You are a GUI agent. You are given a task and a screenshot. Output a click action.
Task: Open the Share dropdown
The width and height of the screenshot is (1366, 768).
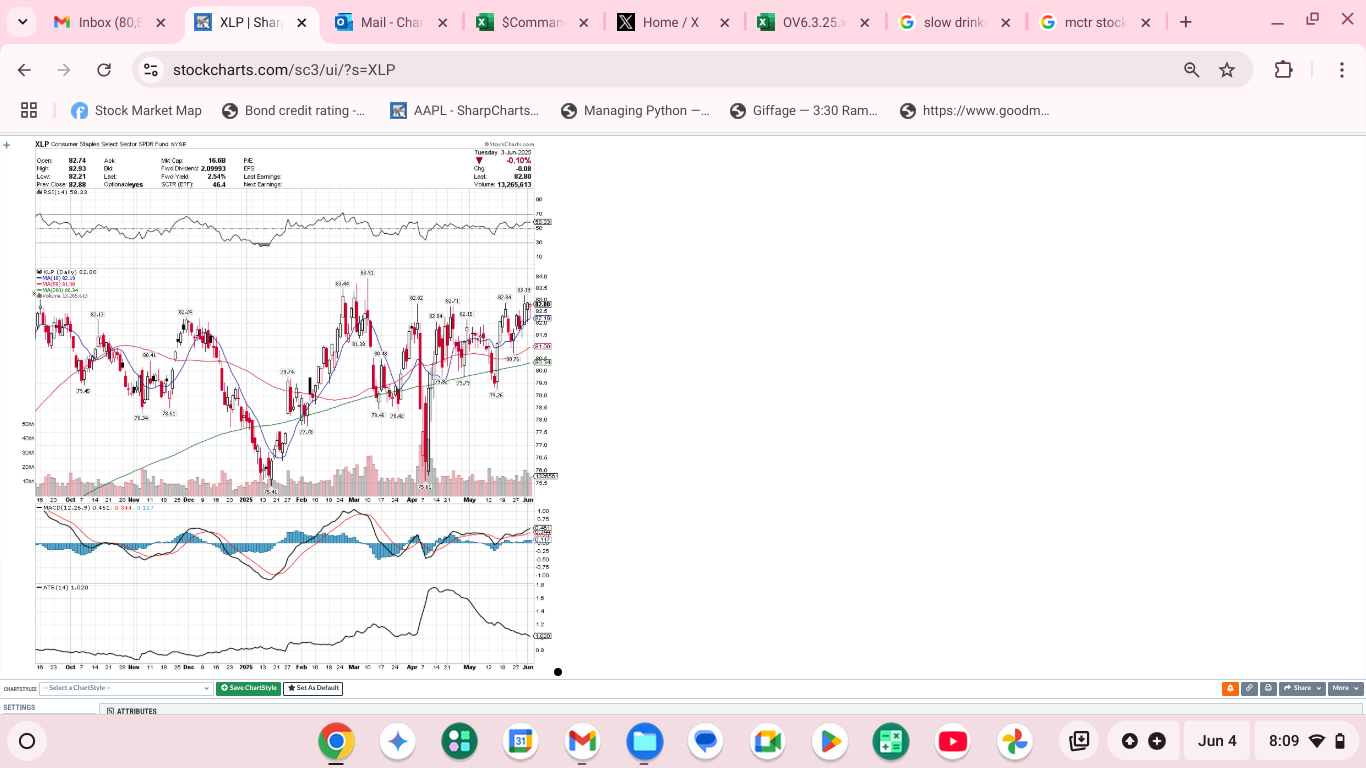tap(1302, 688)
